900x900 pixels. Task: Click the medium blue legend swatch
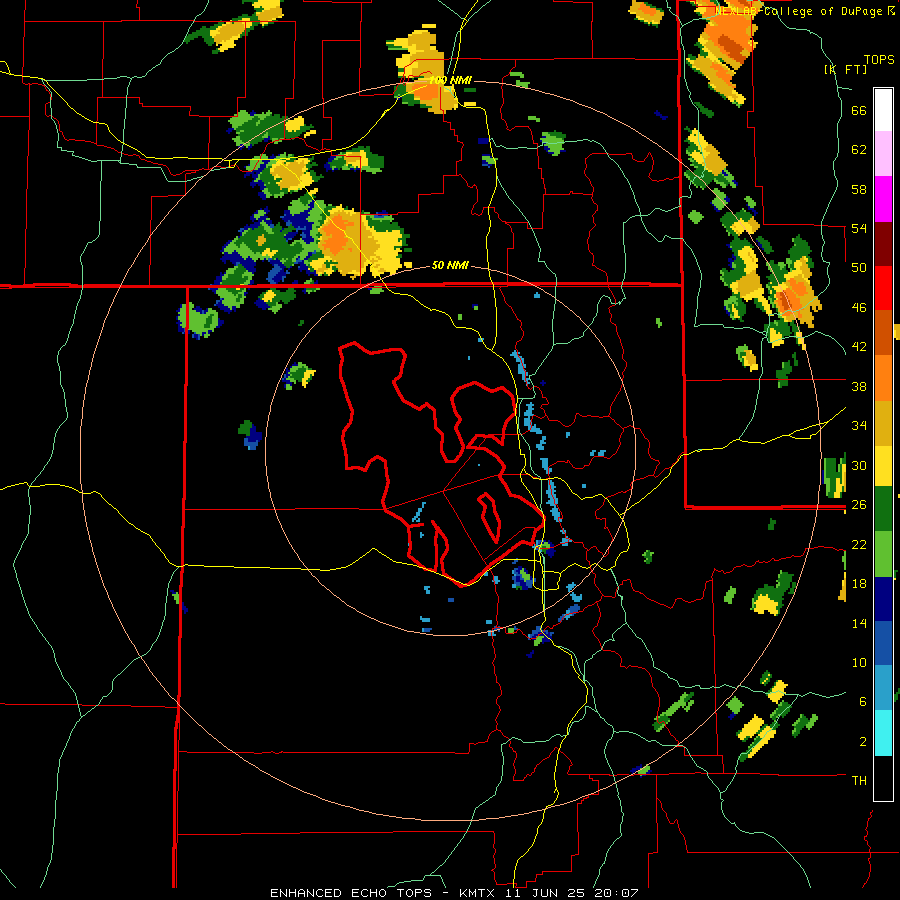tap(883, 643)
